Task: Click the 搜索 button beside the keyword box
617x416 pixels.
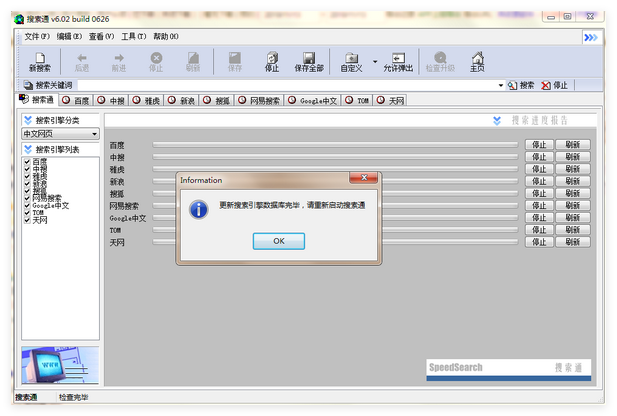Action: tap(521, 86)
